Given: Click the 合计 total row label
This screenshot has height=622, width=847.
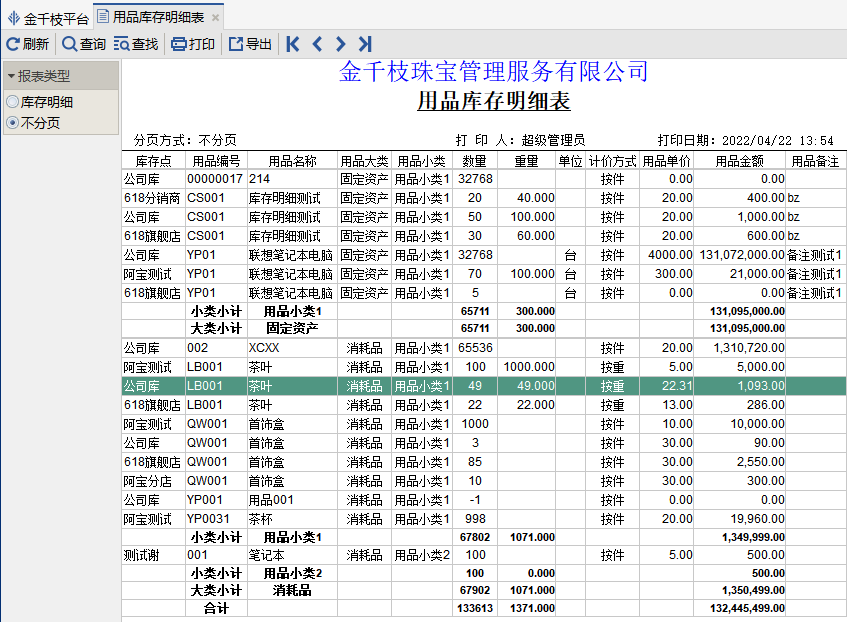Looking at the screenshot, I should (x=216, y=608).
